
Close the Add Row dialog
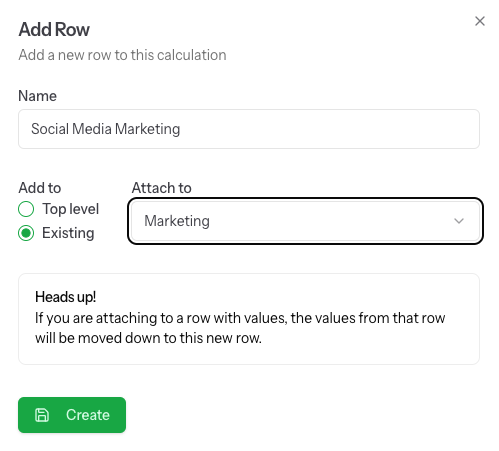(480, 21)
